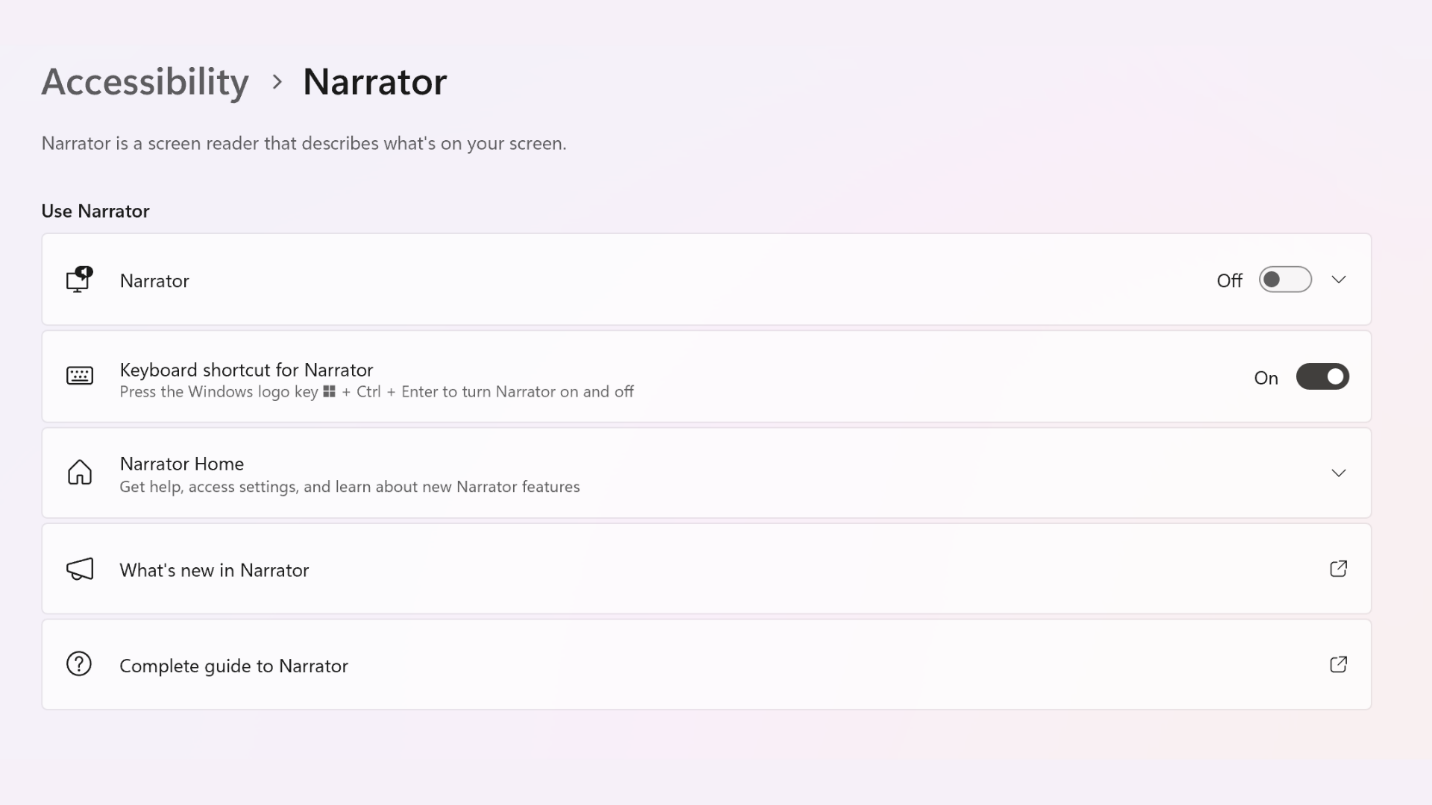Image resolution: width=1432 pixels, height=805 pixels.
Task: Disable Keyboard shortcut for Narrator toggle
Action: coord(1322,377)
